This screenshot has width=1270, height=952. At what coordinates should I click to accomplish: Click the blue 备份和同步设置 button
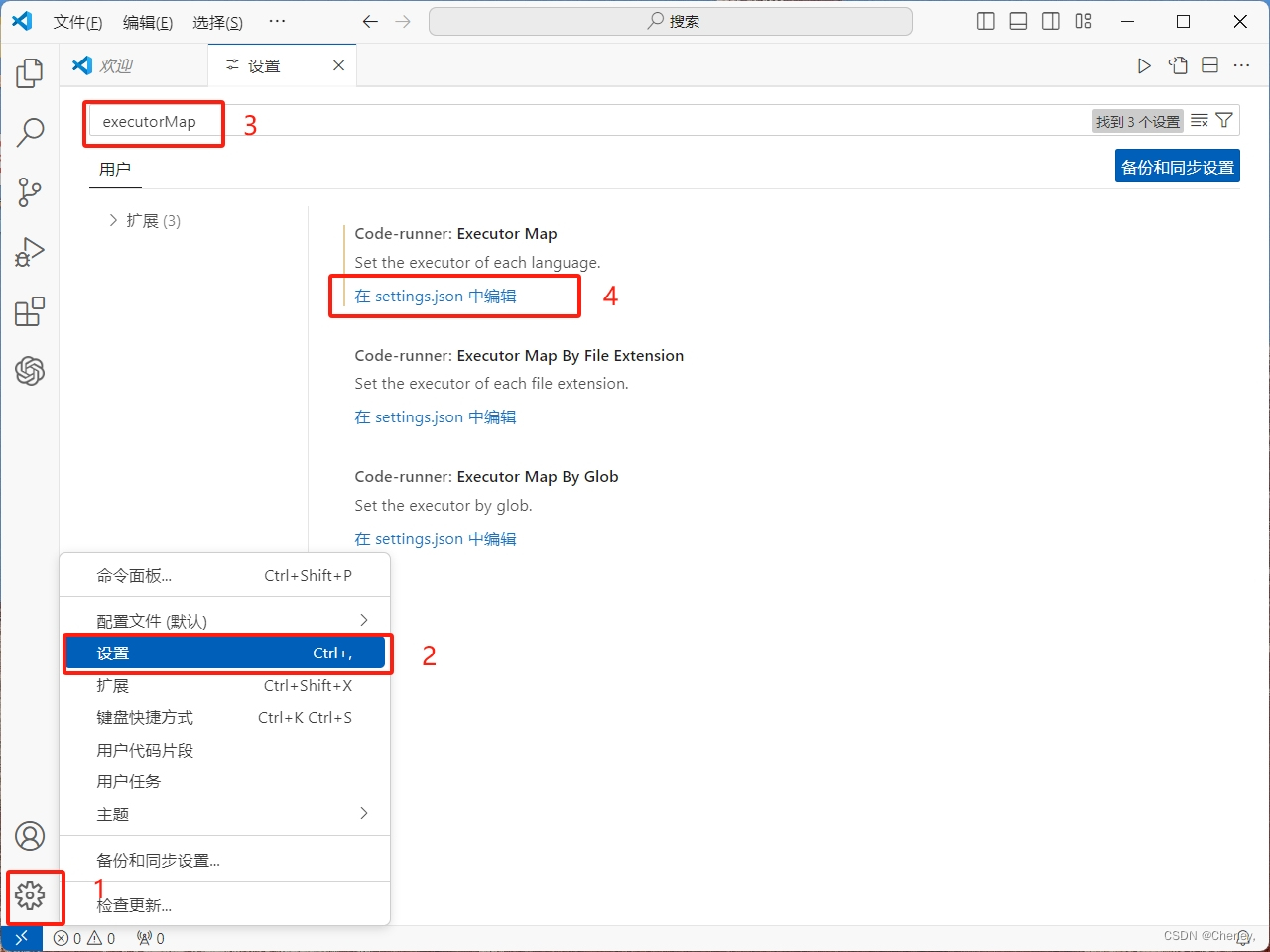[x=1177, y=167]
